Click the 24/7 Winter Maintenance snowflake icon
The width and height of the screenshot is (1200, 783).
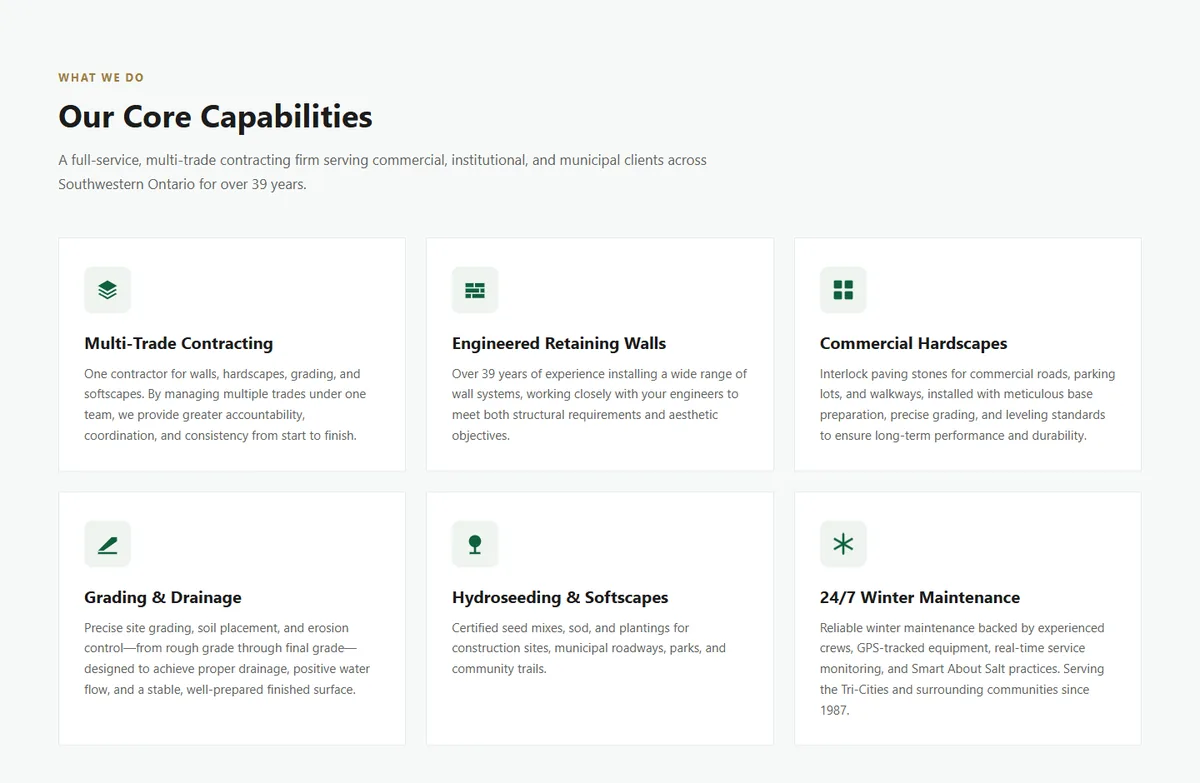point(843,544)
